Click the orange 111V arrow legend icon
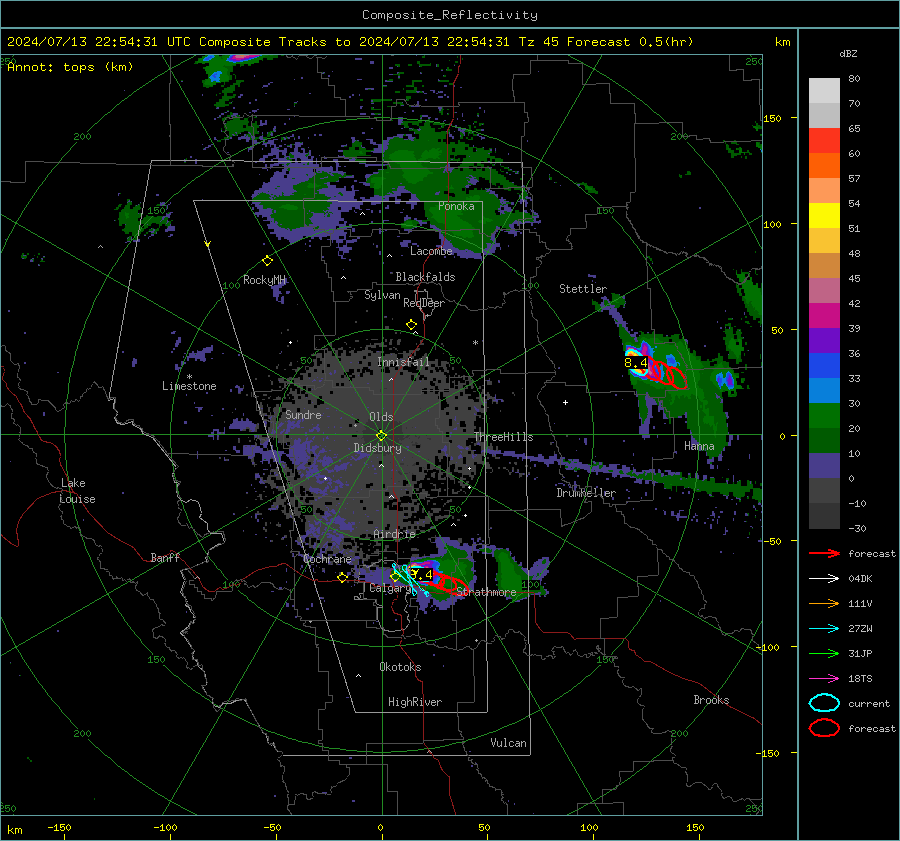This screenshot has width=900, height=841. 824,603
